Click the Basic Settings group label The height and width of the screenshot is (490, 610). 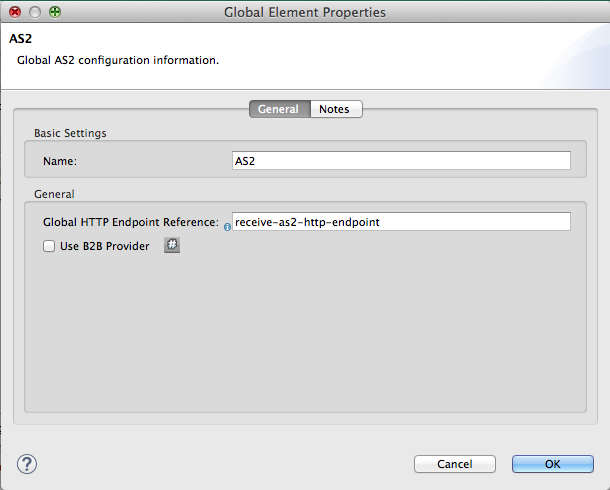point(70,132)
